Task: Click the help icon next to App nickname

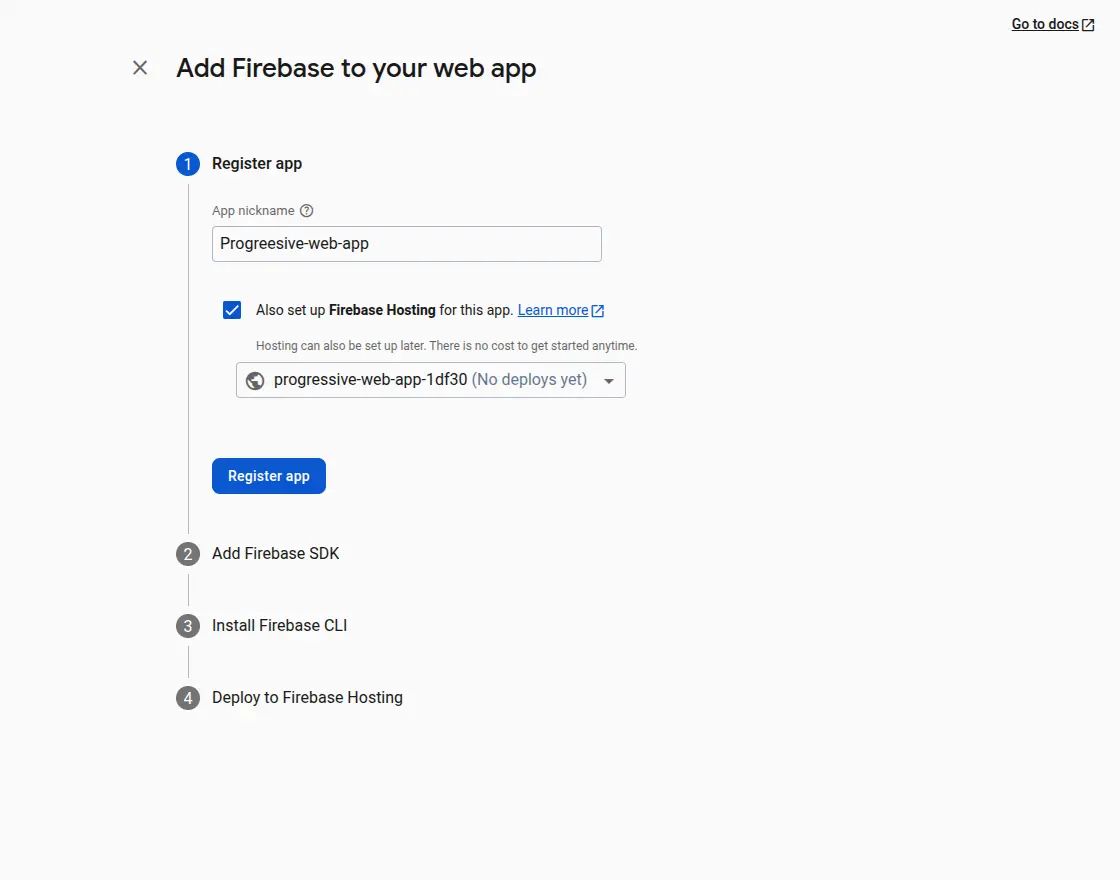Action: tap(306, 210)
